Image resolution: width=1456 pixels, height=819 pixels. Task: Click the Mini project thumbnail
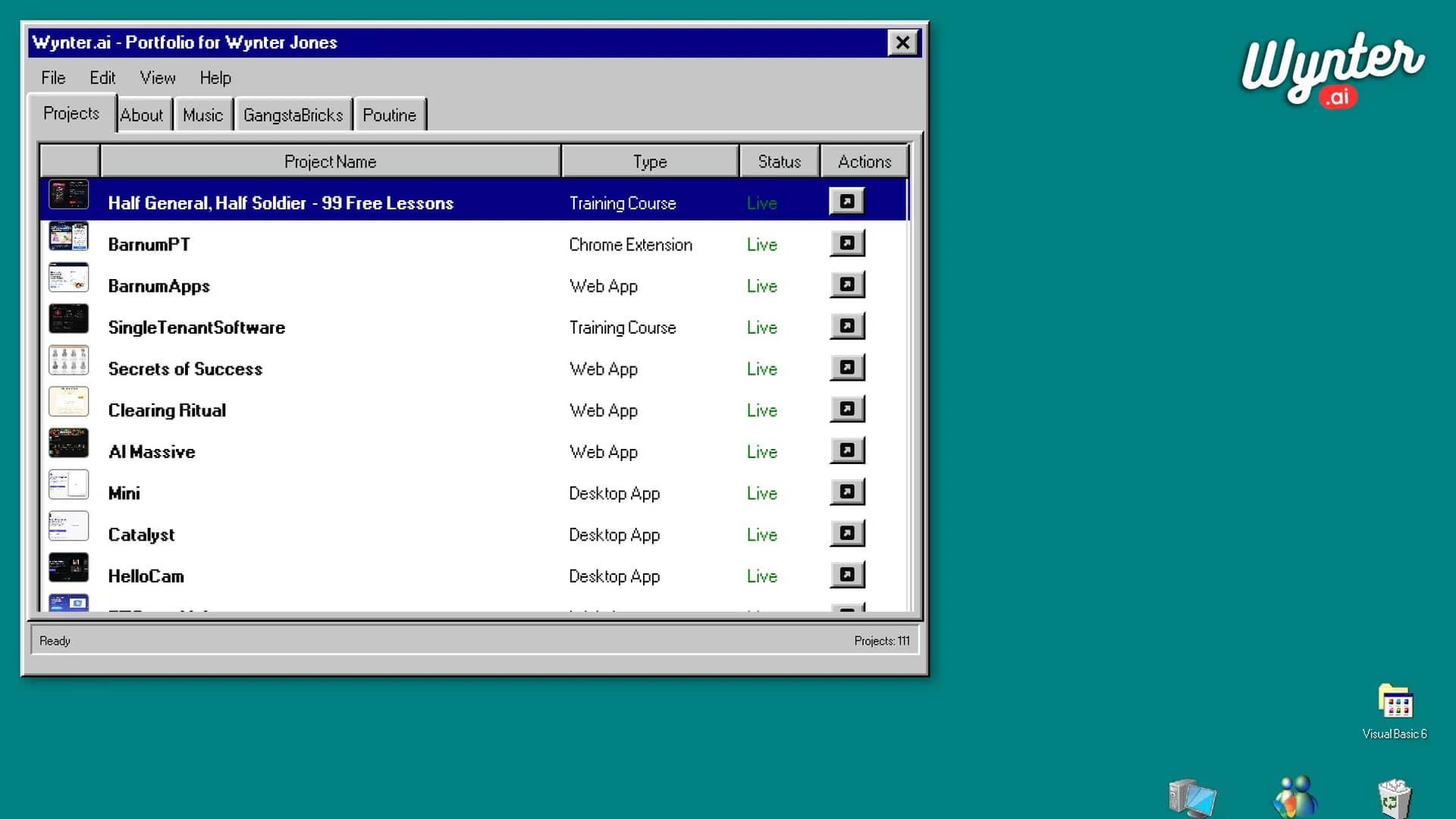68,485
